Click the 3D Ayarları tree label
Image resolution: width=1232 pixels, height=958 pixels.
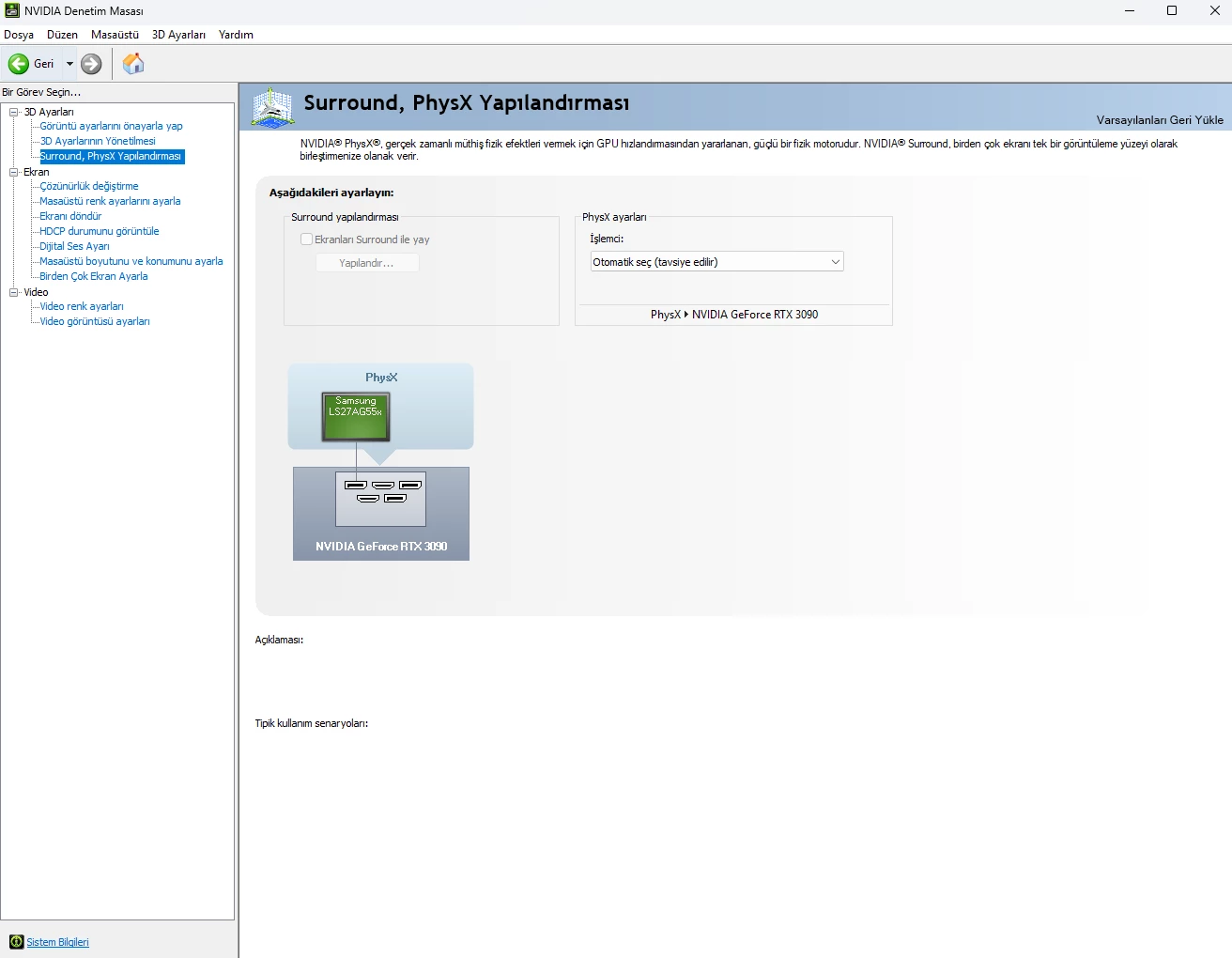(49, 112)
